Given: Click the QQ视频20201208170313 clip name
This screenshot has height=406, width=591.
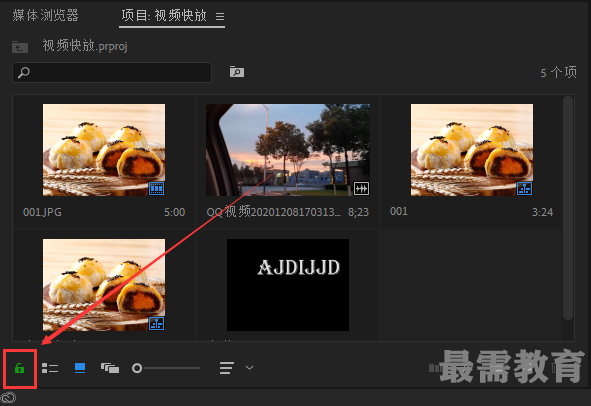Looking at the screenshot, I should tap(274, 212).
